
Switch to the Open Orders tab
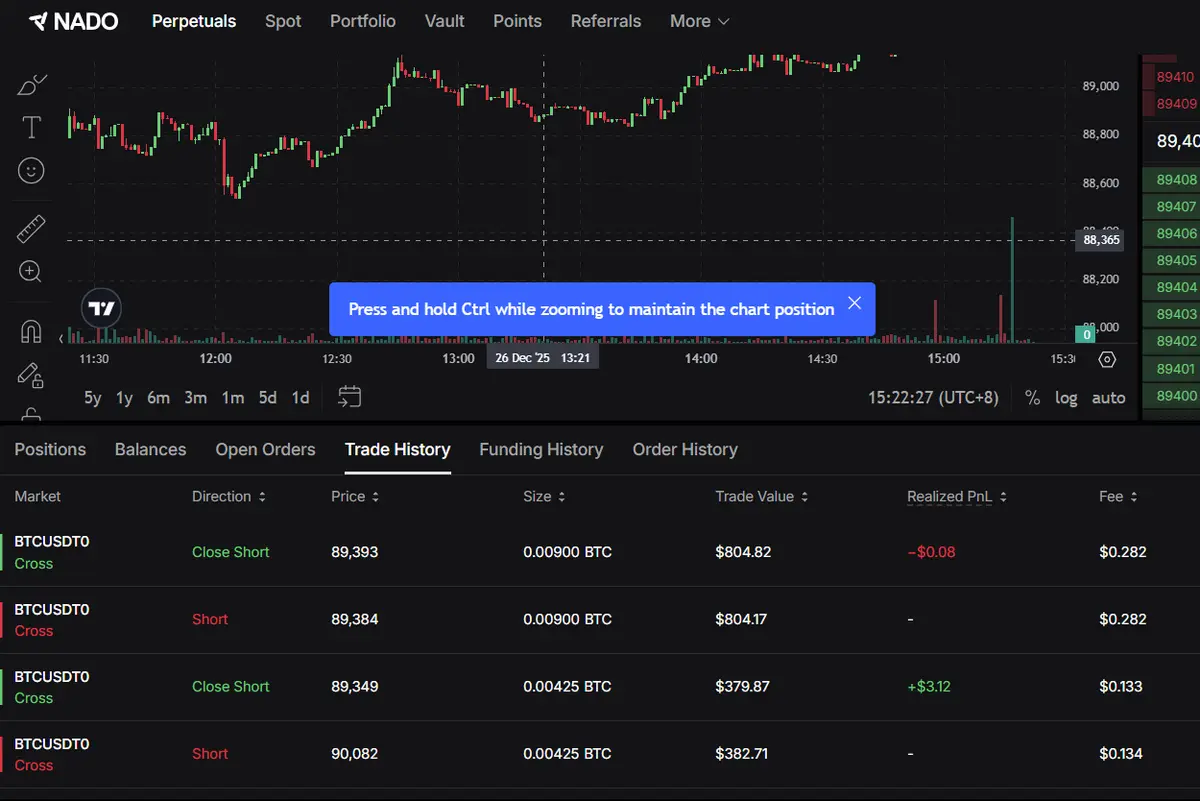click(265, 450)
